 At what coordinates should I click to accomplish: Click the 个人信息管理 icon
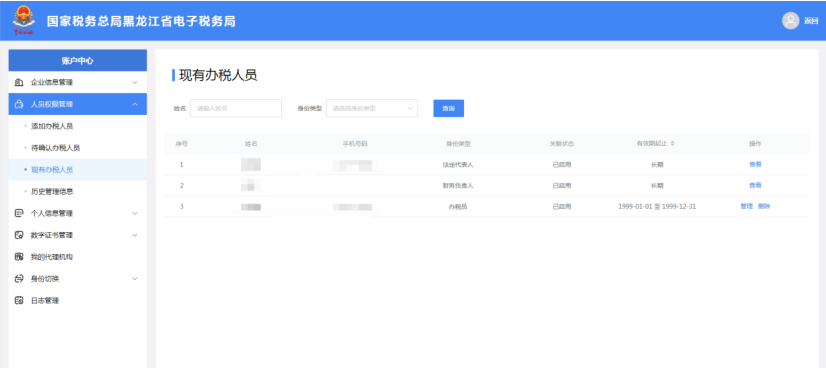pyautogui.click(x=19, y=213)
